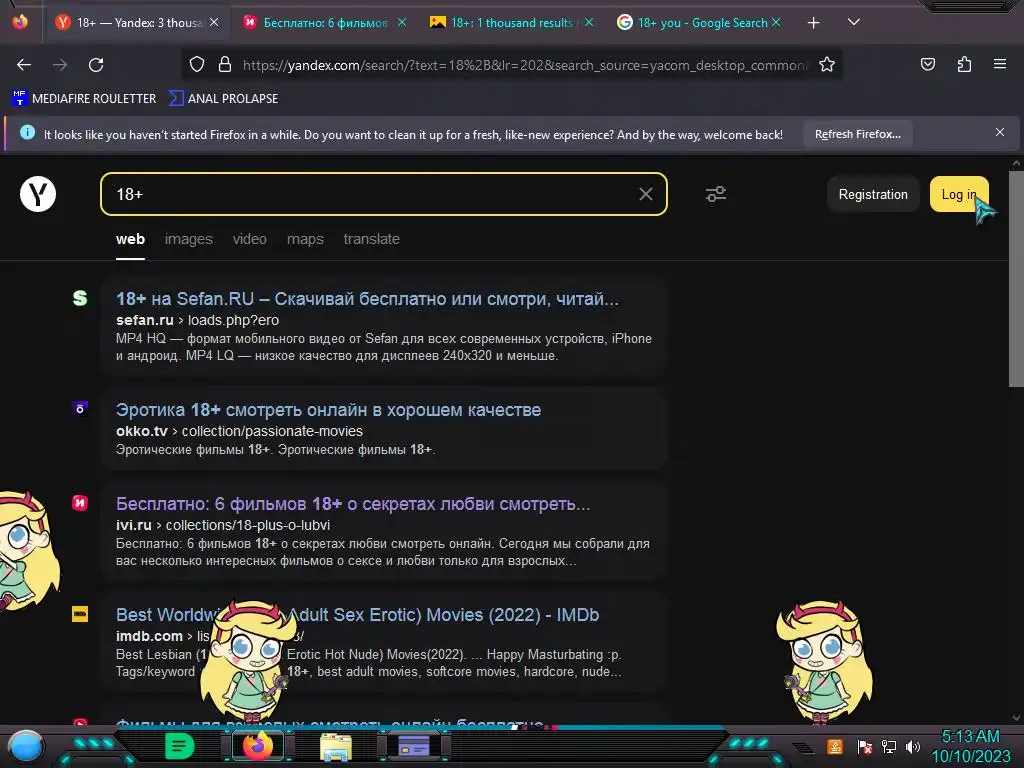Click the Refresh Firefox button
The height and width of the screenshot is (768, 1024).
[x=857, y=135]
